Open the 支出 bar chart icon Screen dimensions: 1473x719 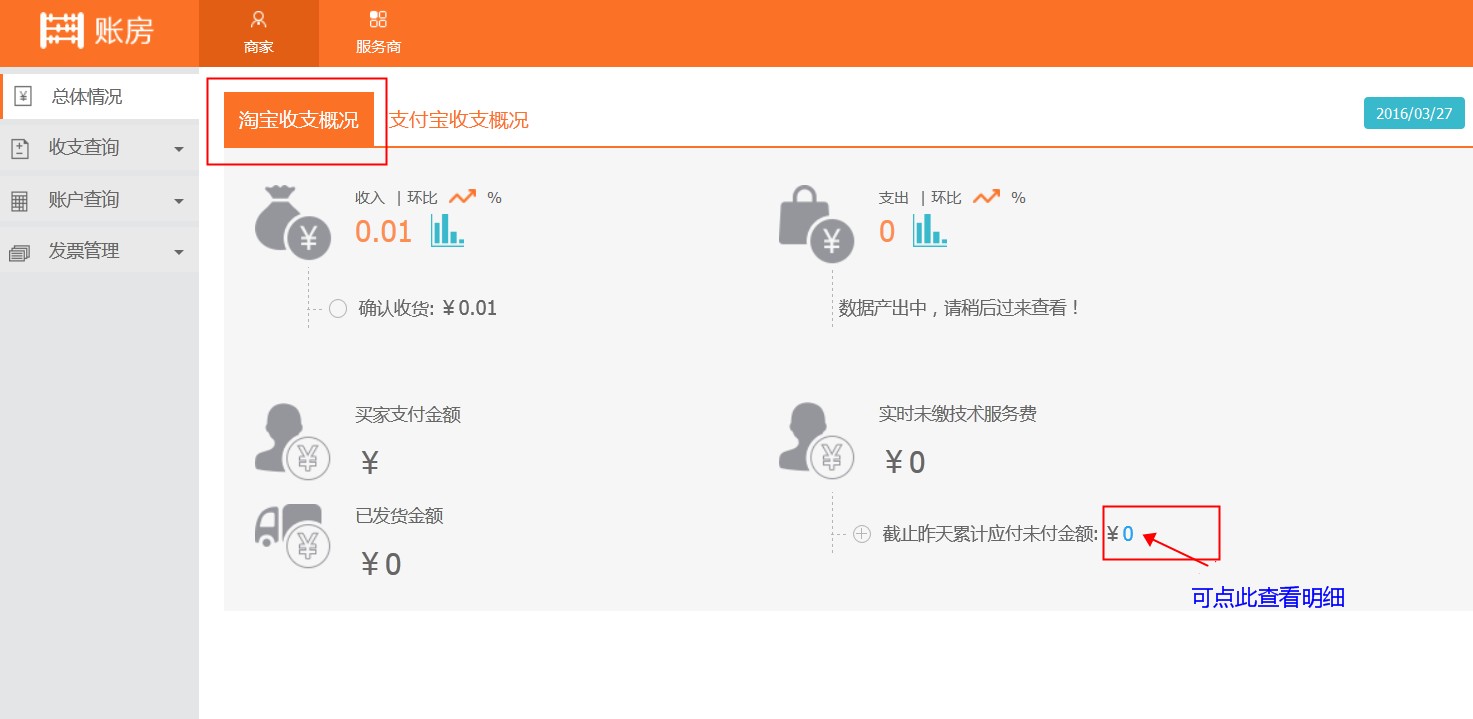click(x=930, y=231)
